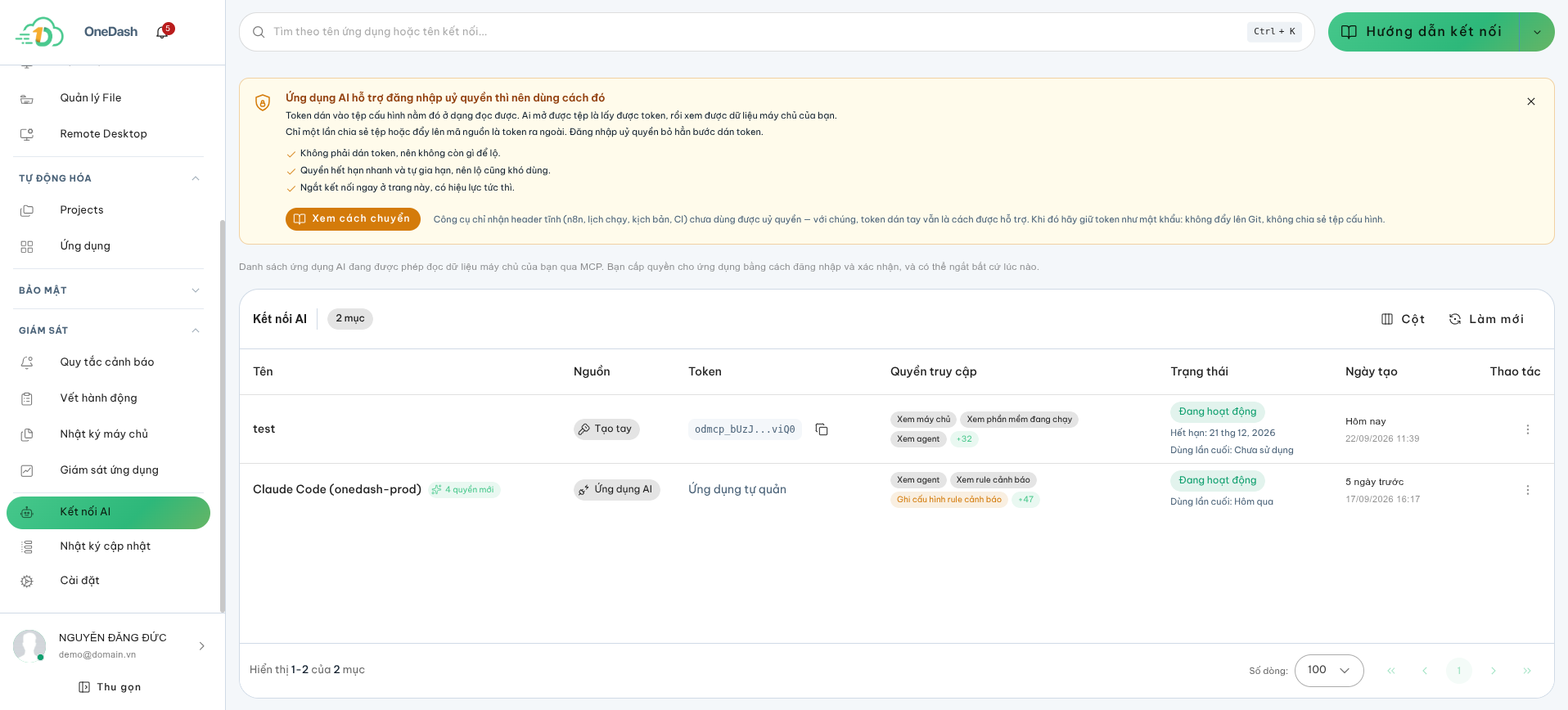Copy the odmcp token to clipboard

pyautogui.click(x=822, y=429)
